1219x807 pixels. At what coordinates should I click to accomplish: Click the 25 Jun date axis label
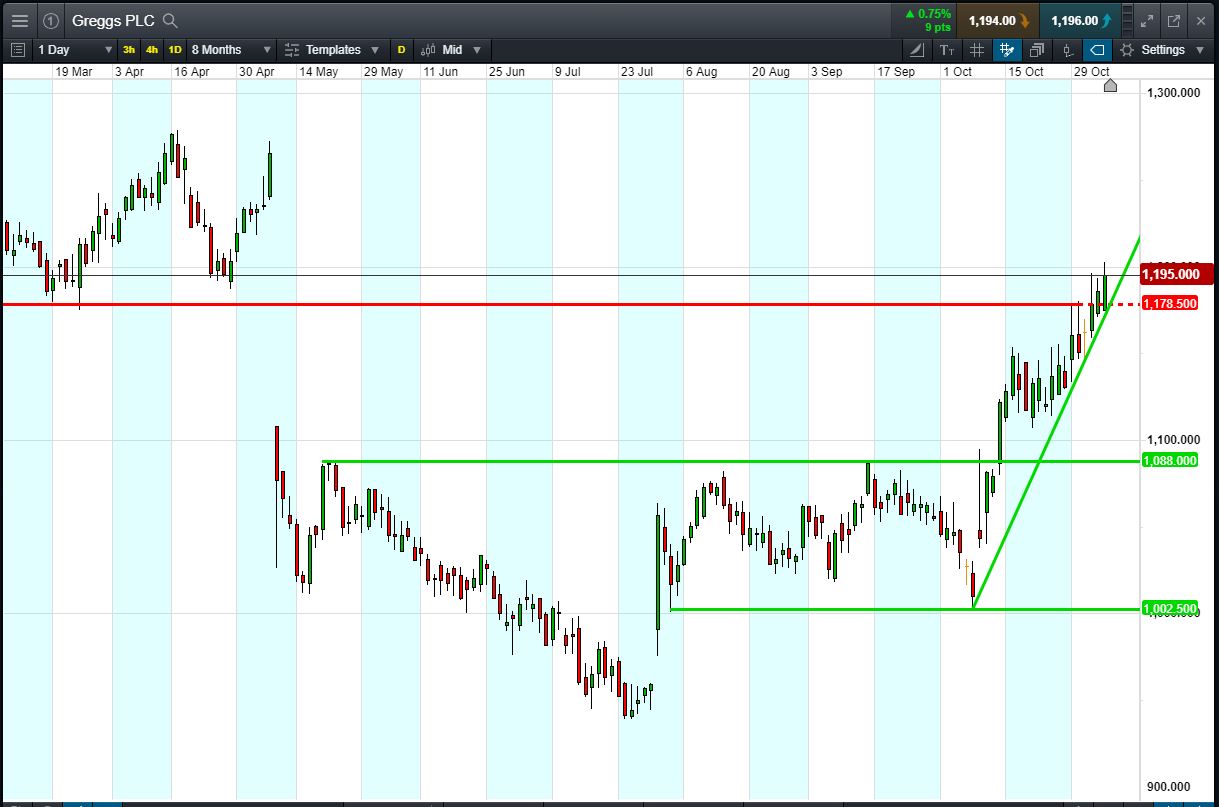point(507,72)
